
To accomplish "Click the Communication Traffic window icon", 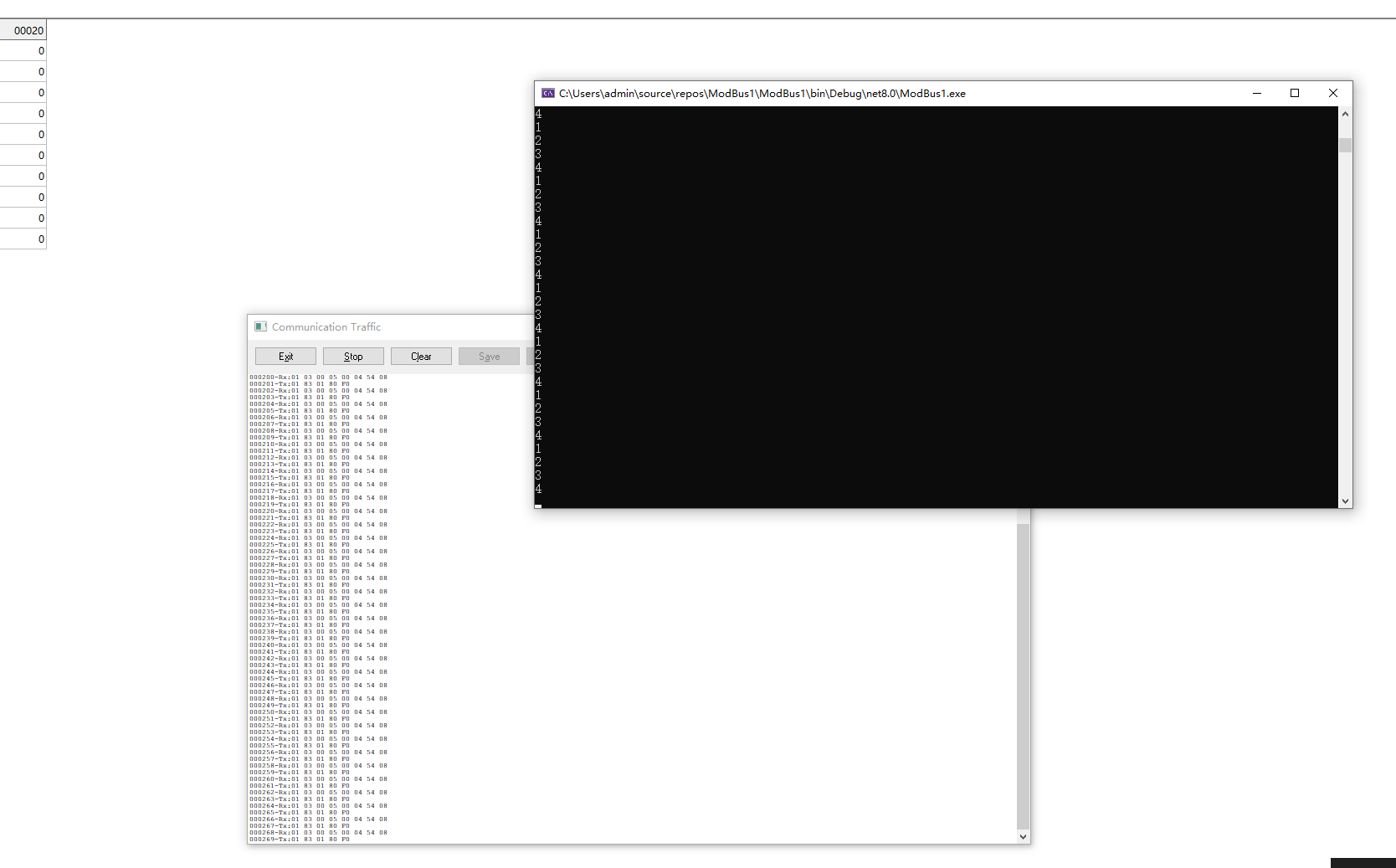I will [261, 326].
